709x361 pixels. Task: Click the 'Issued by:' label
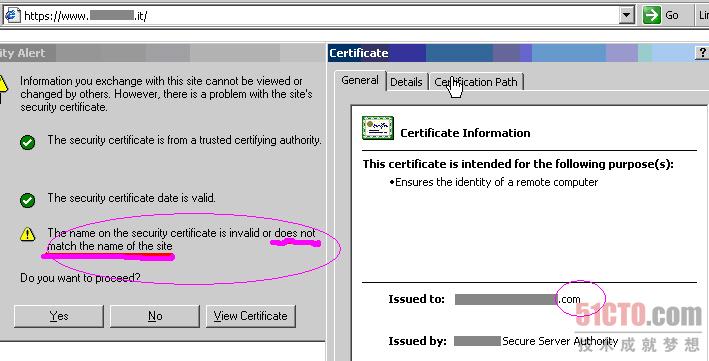[417, 341]
